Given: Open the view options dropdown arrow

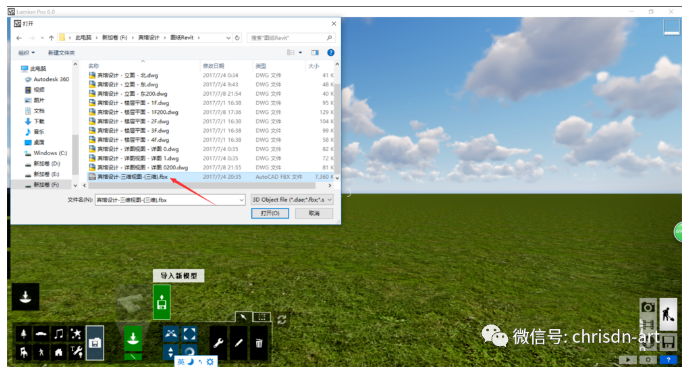Looking at the screenshot, I should (x=300, y=53).
